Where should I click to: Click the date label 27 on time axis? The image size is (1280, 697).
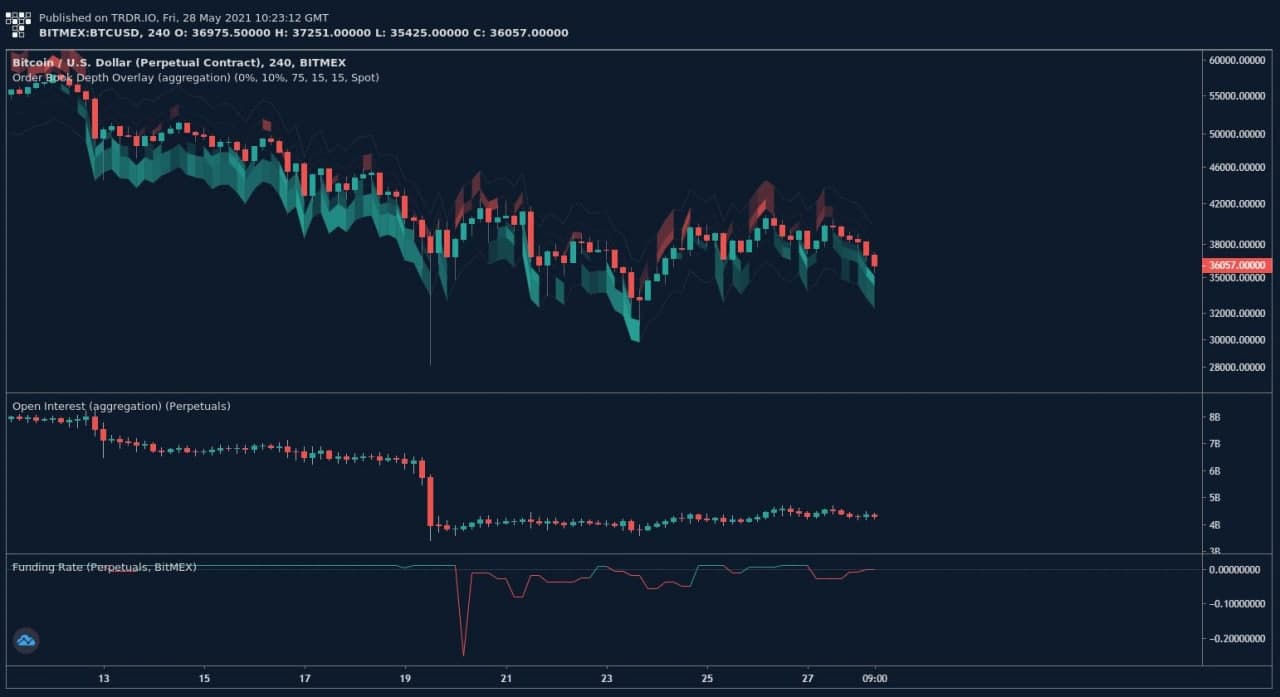(x=807, y=677)
